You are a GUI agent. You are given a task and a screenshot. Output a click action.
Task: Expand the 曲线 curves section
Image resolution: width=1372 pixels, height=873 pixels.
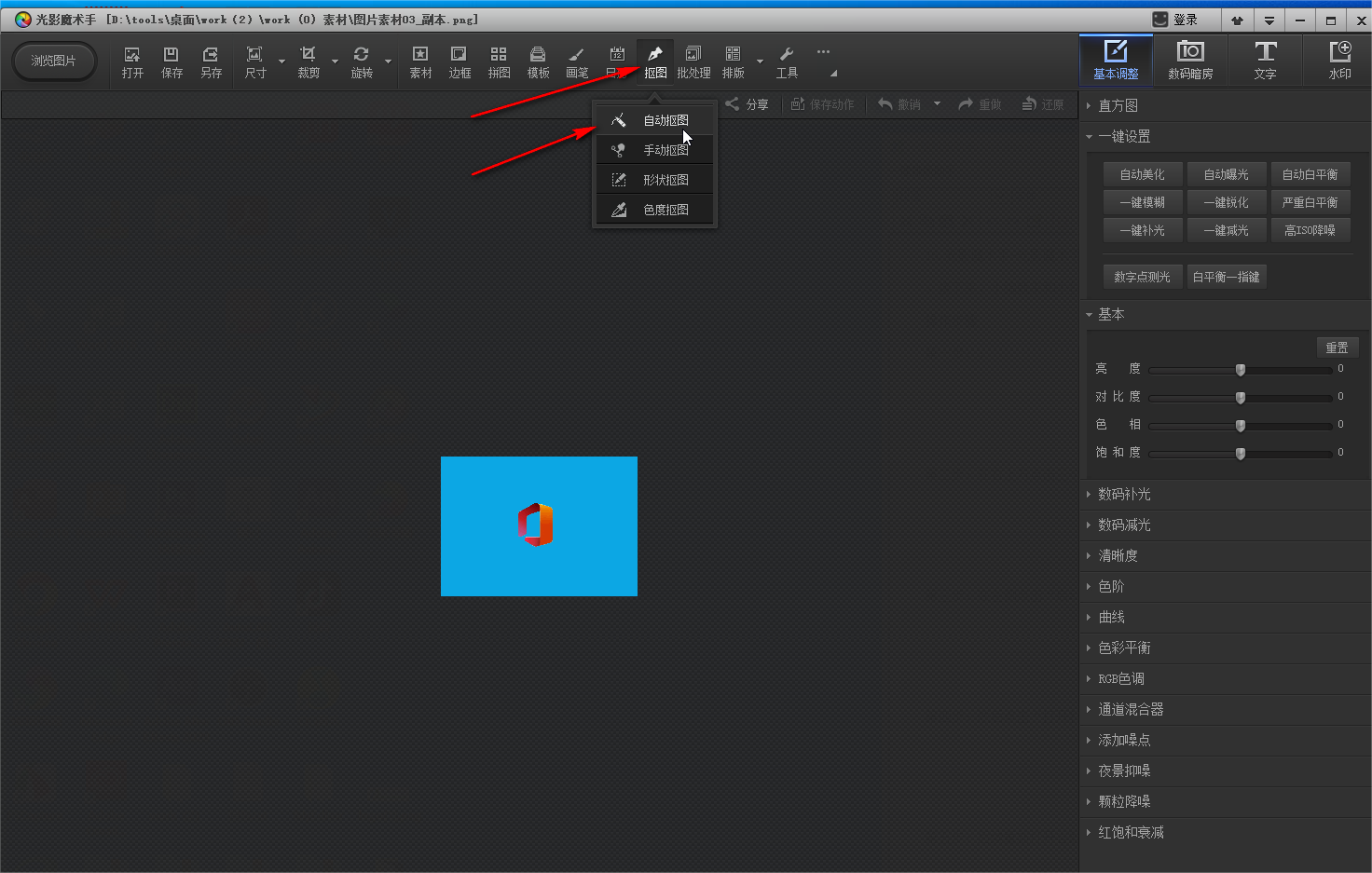click(1111, 618)
